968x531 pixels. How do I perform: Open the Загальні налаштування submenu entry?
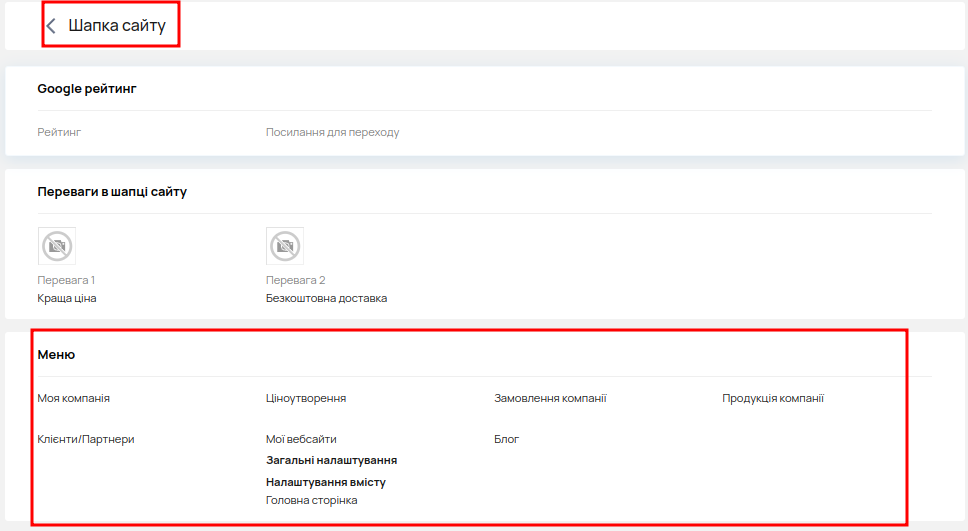pos(331,460)
